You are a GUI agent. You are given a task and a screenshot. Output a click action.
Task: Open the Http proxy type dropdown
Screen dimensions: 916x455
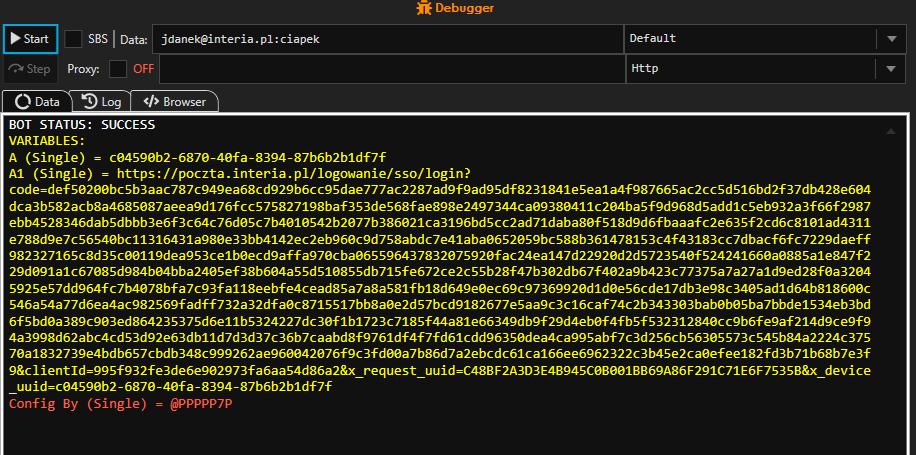pos(750,69)
